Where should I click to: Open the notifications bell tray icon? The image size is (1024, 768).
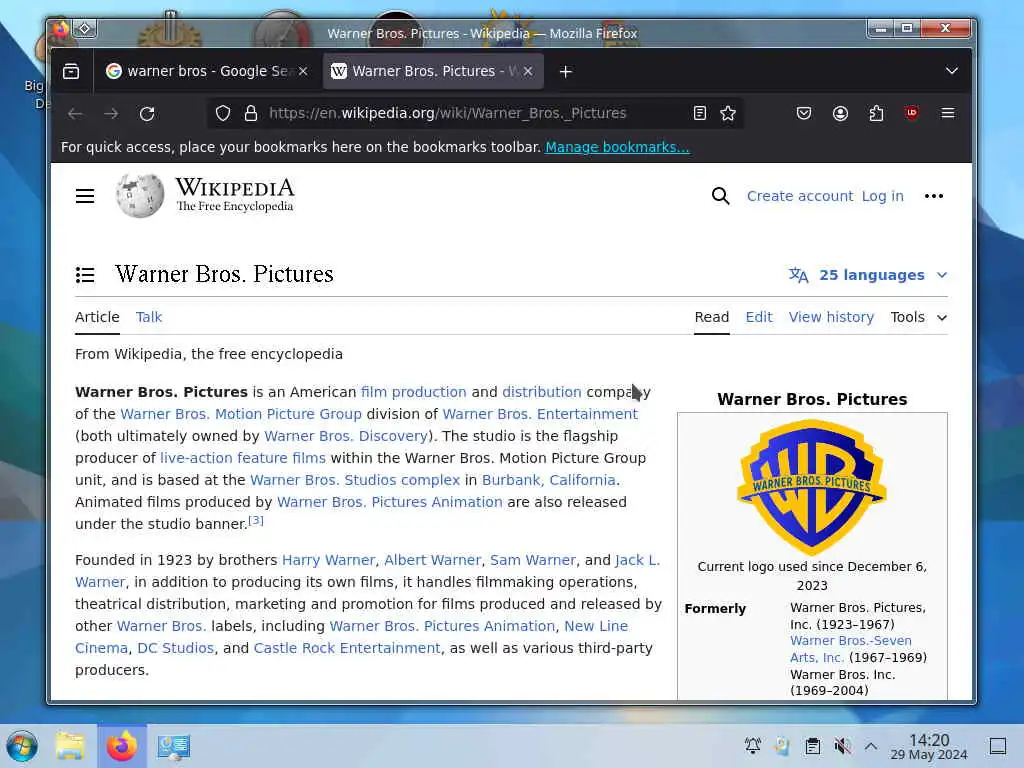[x=753, y=746]
